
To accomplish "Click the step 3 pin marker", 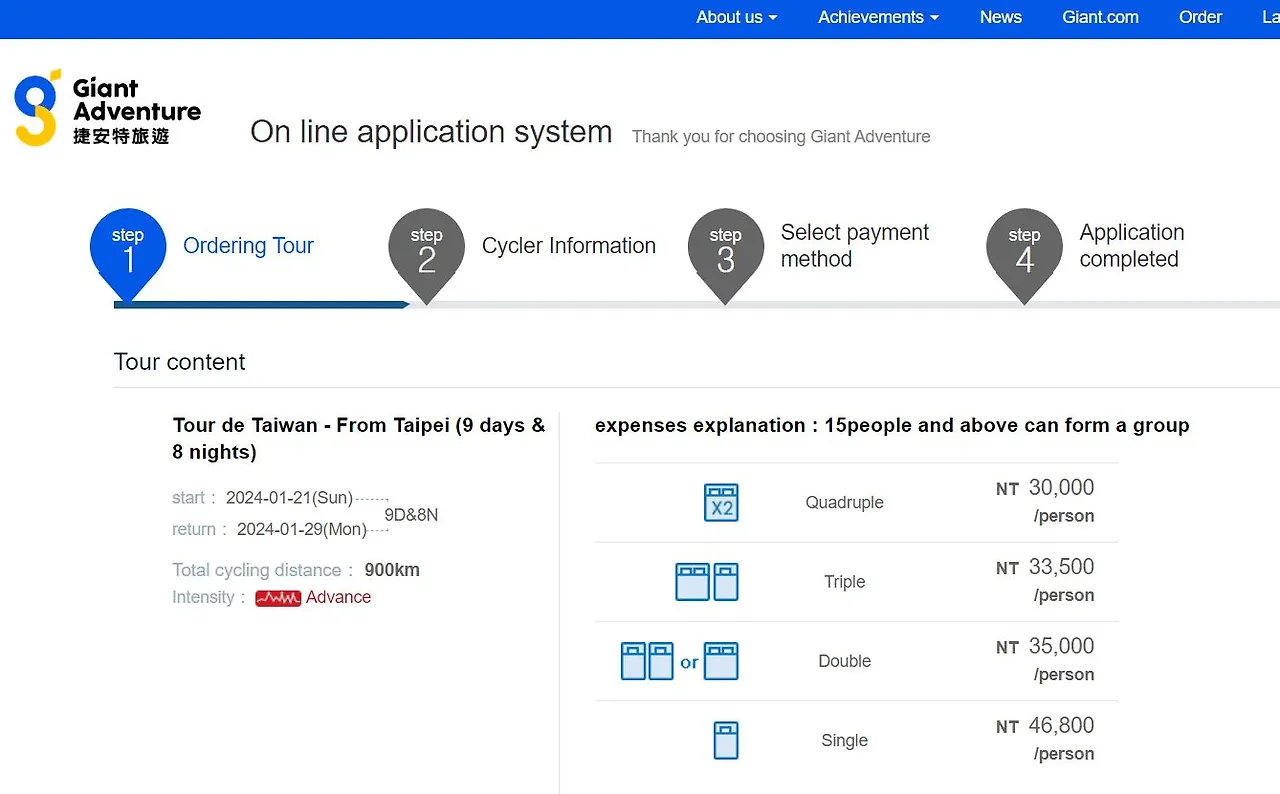I will pyautogui.click(x=726, y=255).
